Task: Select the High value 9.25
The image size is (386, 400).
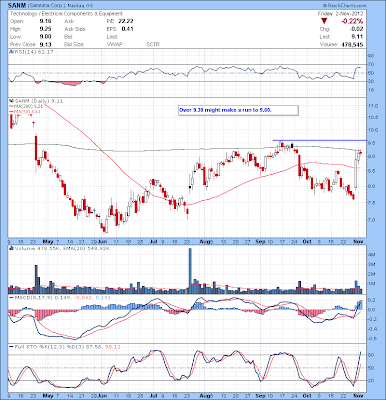Action: point(45,29)
